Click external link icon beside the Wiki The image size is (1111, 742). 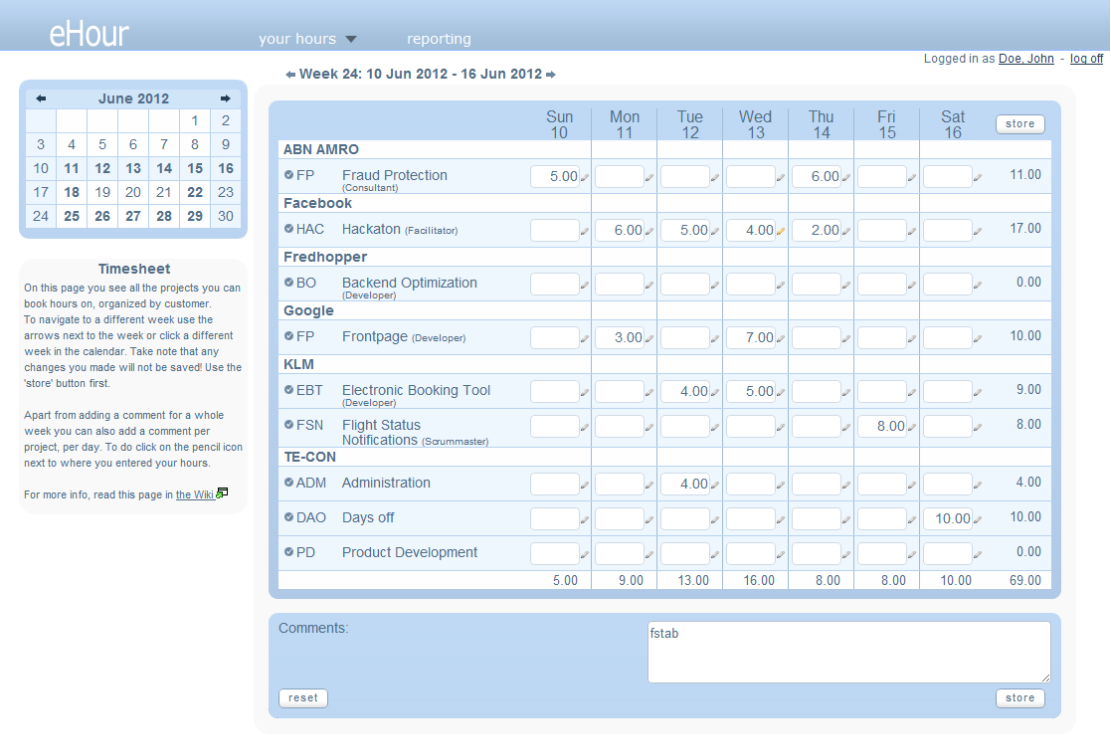(x=222, y=493)
